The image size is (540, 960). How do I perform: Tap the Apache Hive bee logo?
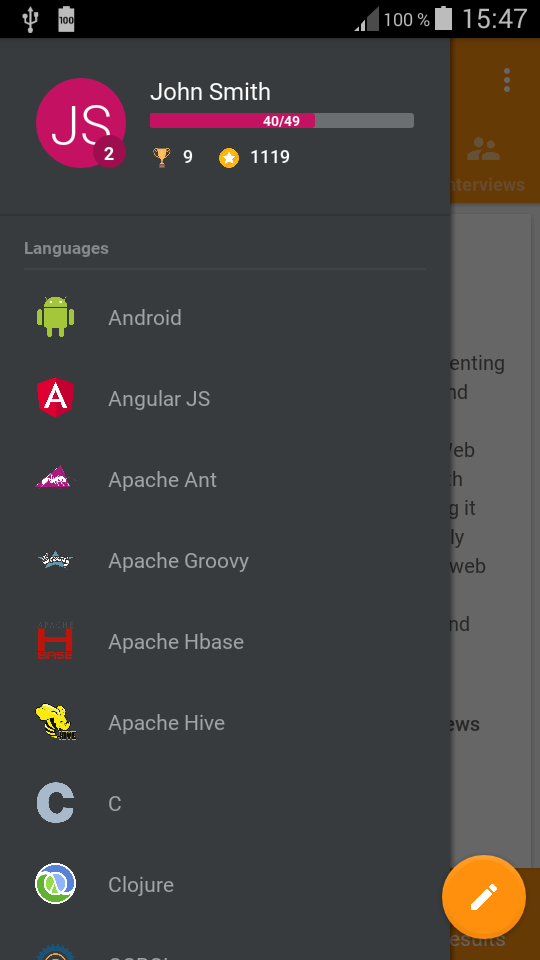[x=55, y=722]
